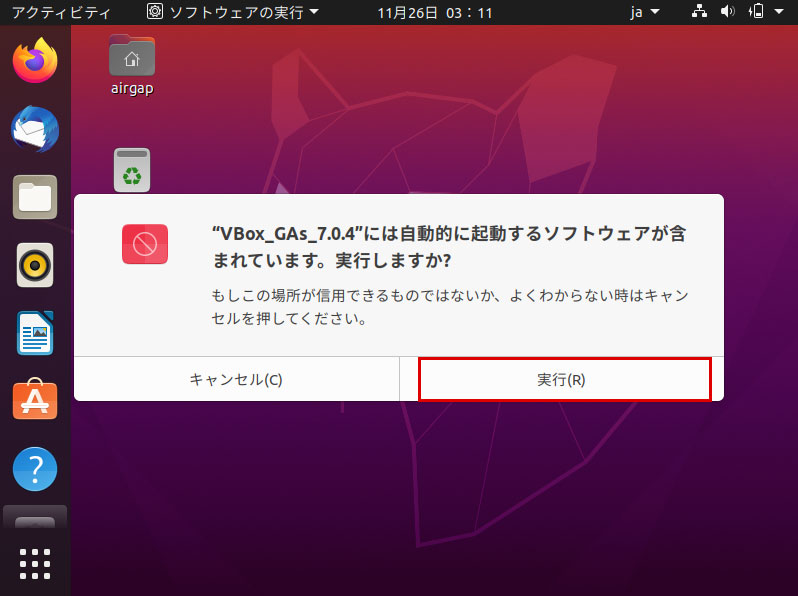Open the ja input source dropdown

click(644, 12)
